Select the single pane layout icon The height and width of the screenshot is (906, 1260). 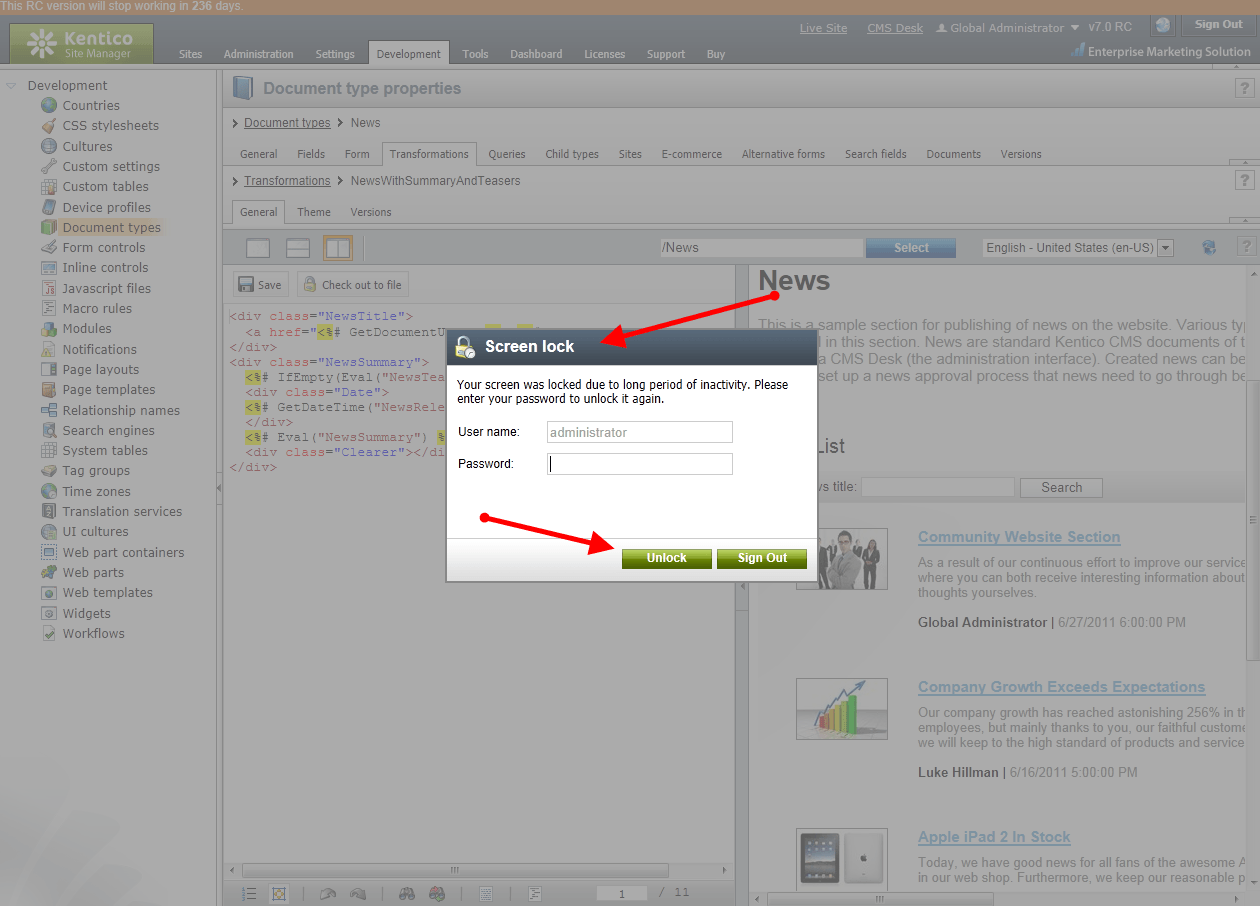[258, 248]
